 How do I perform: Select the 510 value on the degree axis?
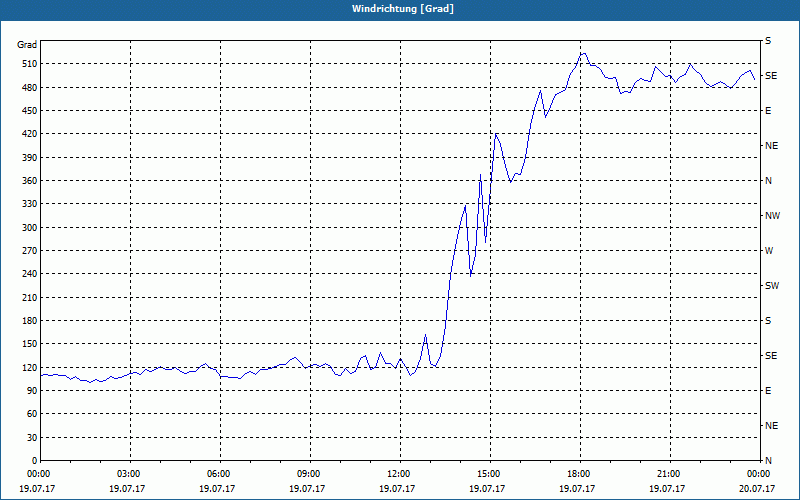(x=29, y=64)
